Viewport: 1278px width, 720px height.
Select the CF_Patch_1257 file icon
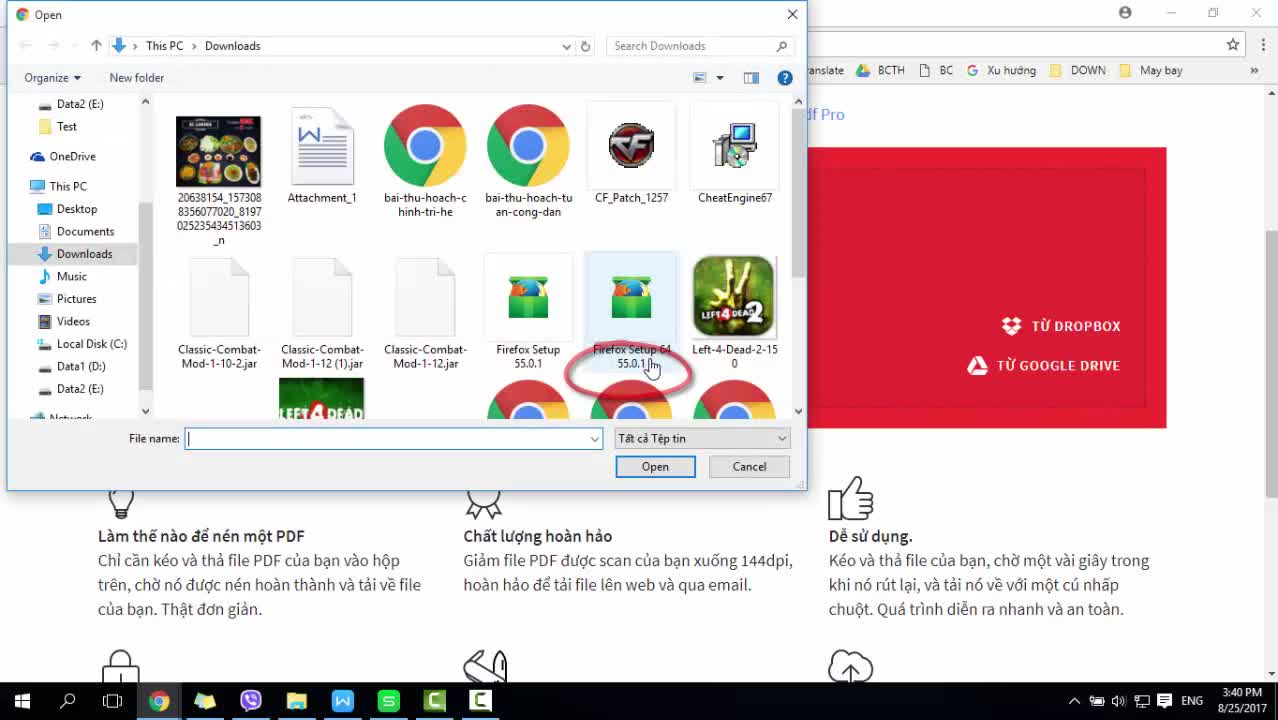[x=631, y=147]
